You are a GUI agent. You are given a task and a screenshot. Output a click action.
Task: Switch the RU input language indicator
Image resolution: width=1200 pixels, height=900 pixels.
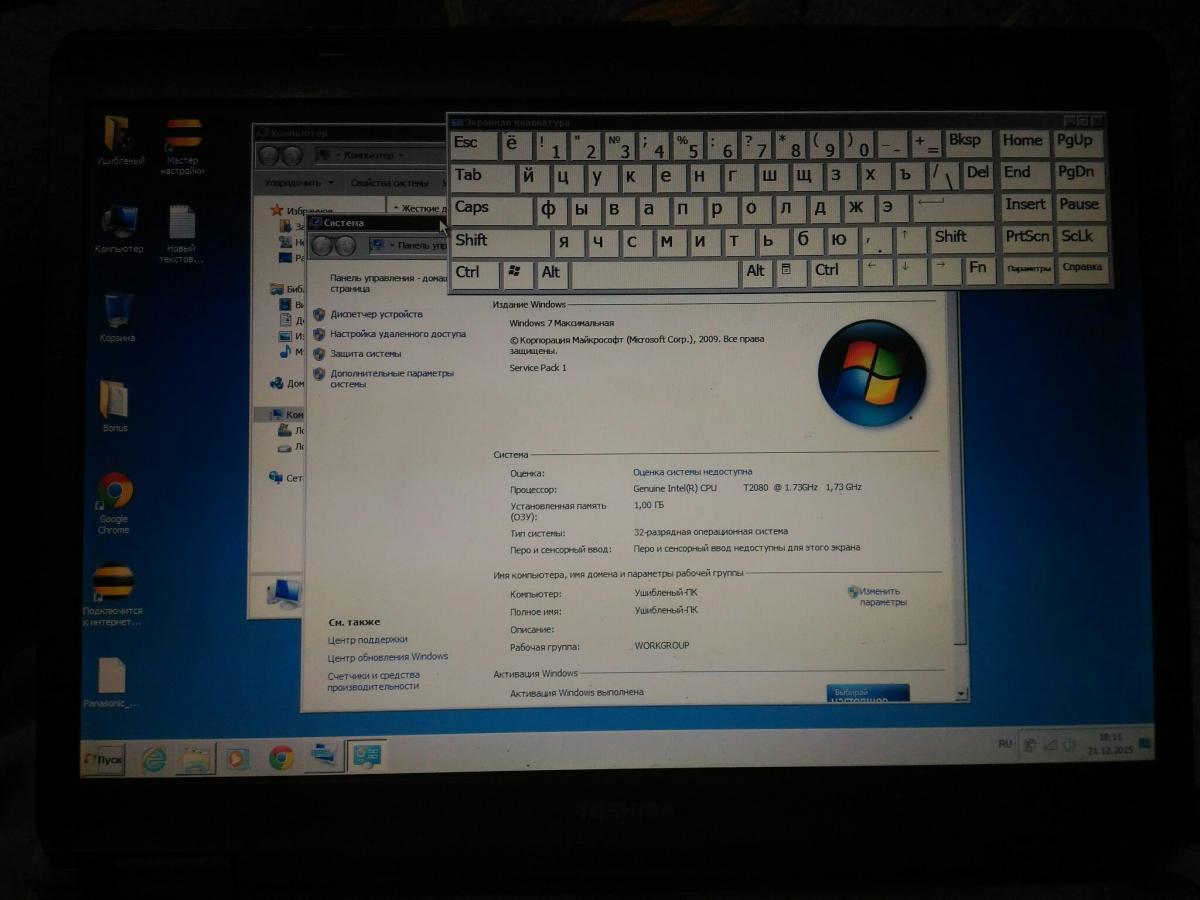(x=1005, y=744)
